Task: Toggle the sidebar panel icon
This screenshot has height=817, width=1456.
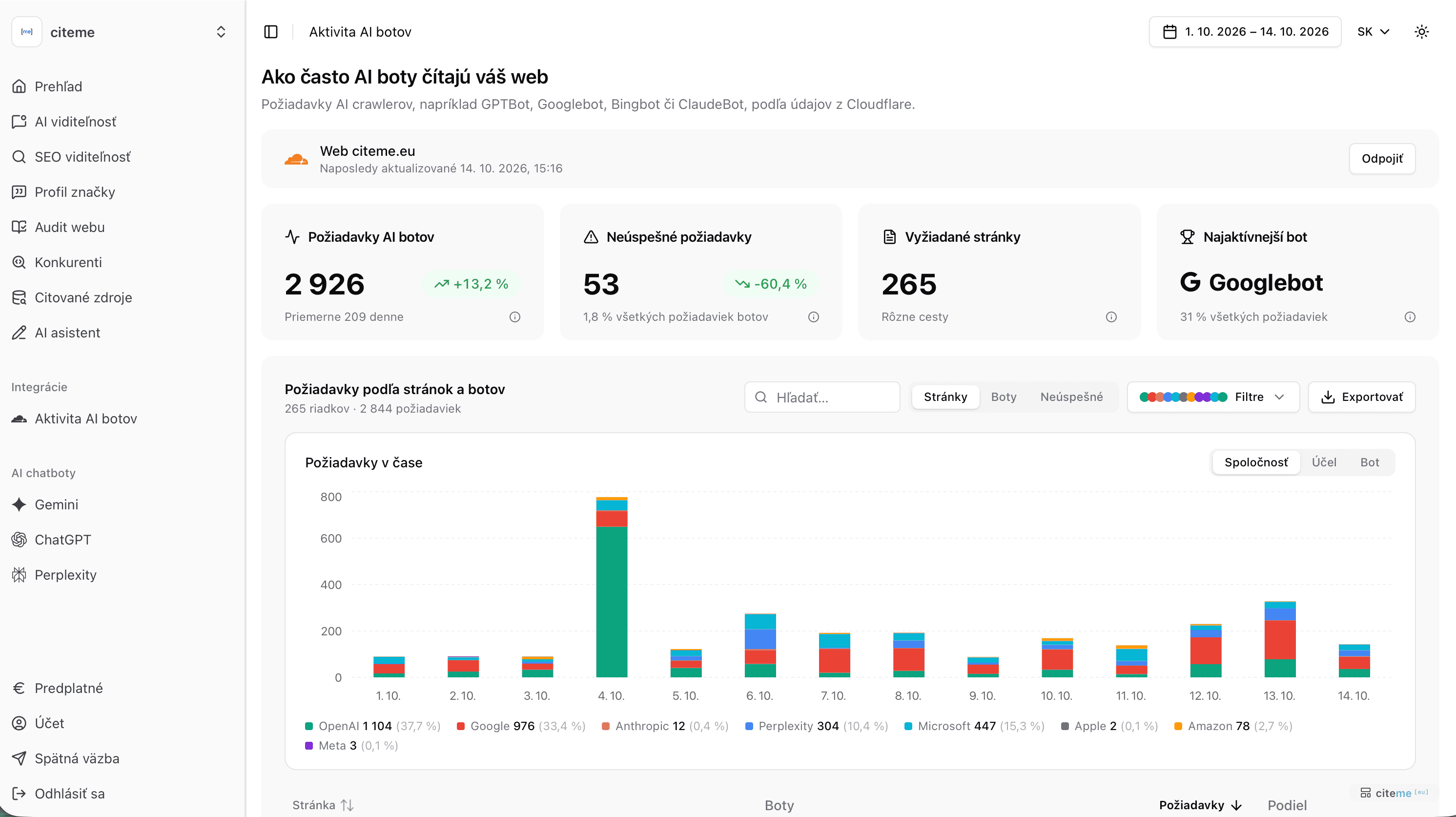Action: (271, 32)
